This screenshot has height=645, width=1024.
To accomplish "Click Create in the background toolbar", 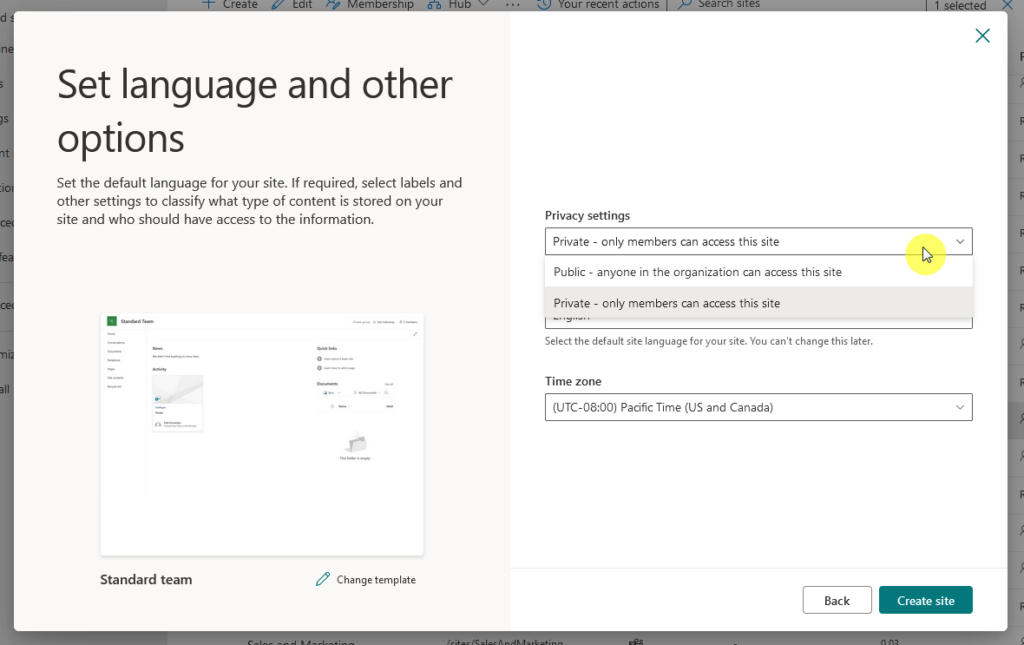I will pyautogui.click(x=229, y=5).
